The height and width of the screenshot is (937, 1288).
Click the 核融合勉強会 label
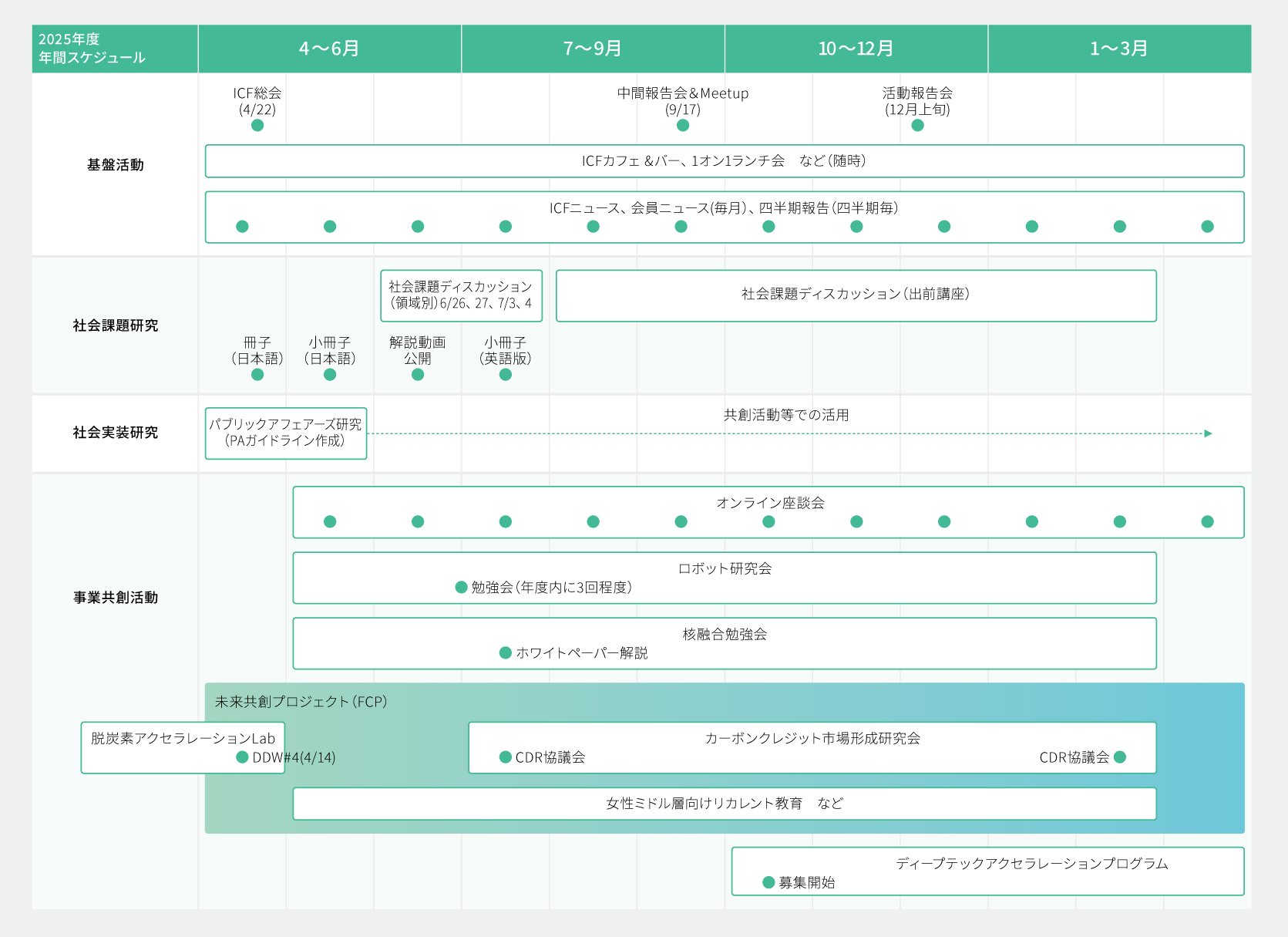tap(725, 634)
